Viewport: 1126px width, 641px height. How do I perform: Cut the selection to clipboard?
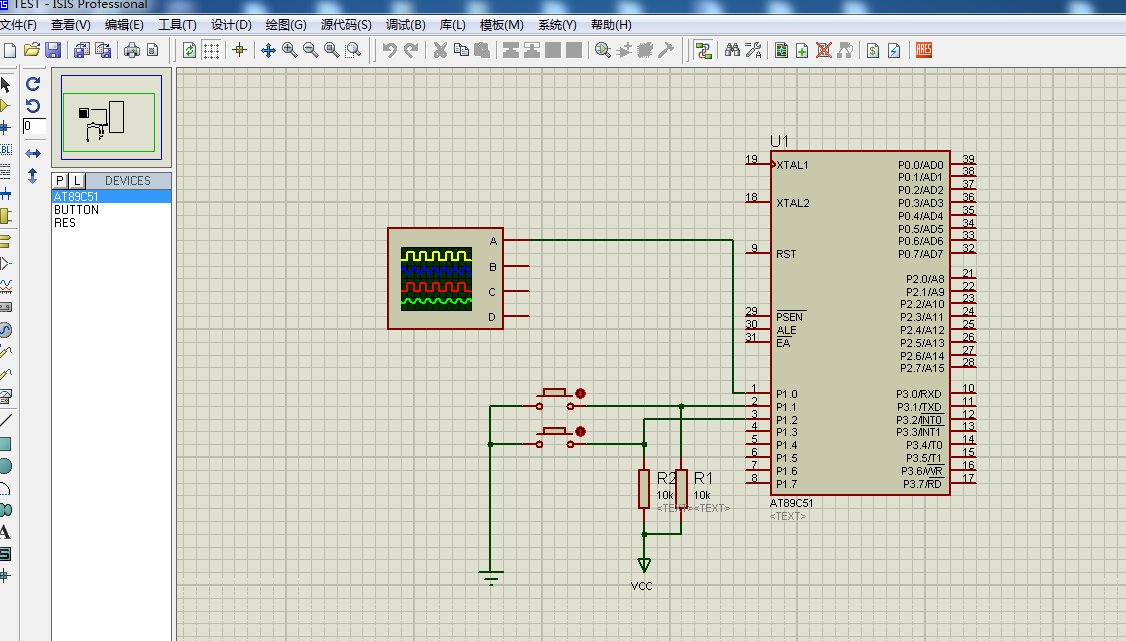(440, 50)
